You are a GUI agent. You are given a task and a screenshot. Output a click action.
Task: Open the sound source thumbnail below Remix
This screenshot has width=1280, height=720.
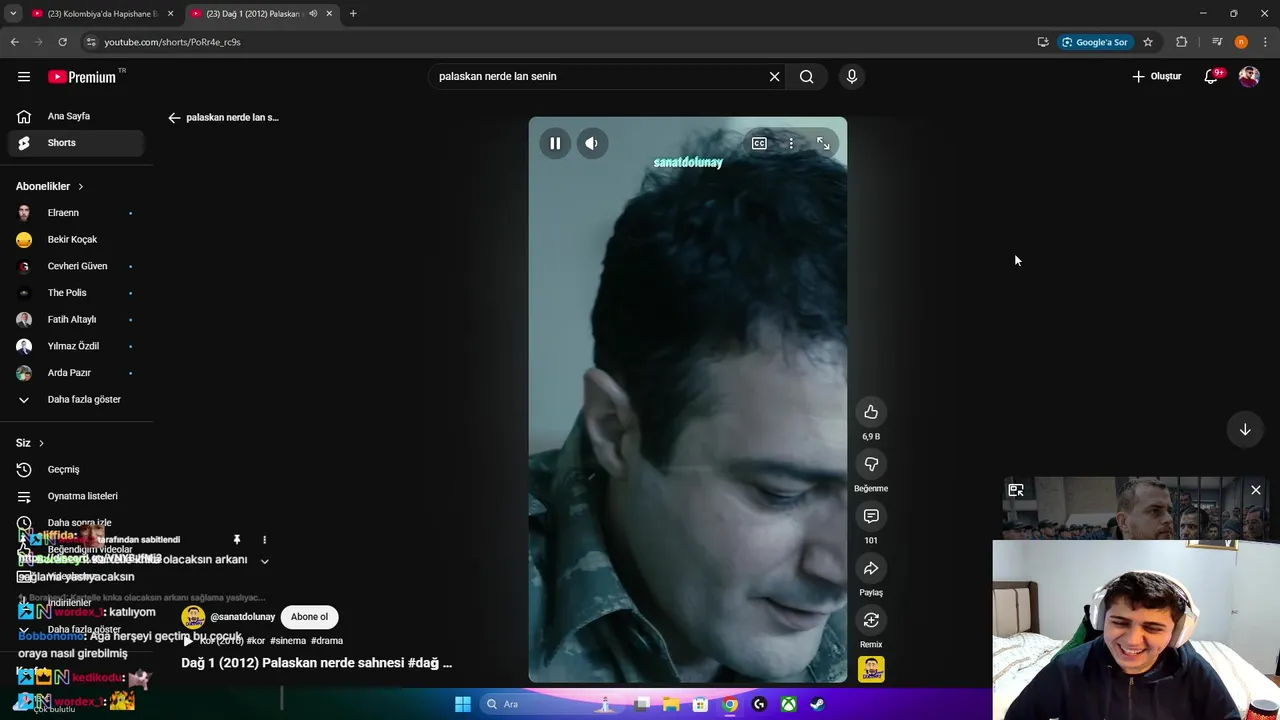point(871,669)
